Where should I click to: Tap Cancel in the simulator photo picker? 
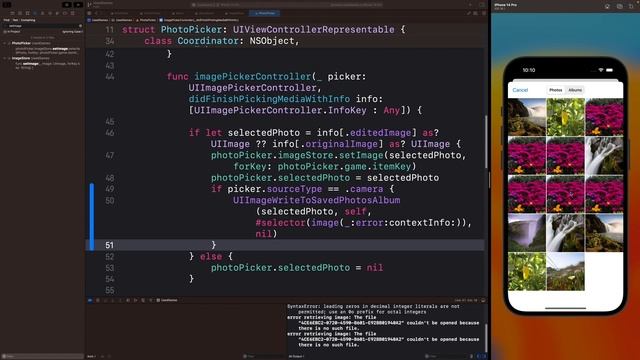coord(520,90)
